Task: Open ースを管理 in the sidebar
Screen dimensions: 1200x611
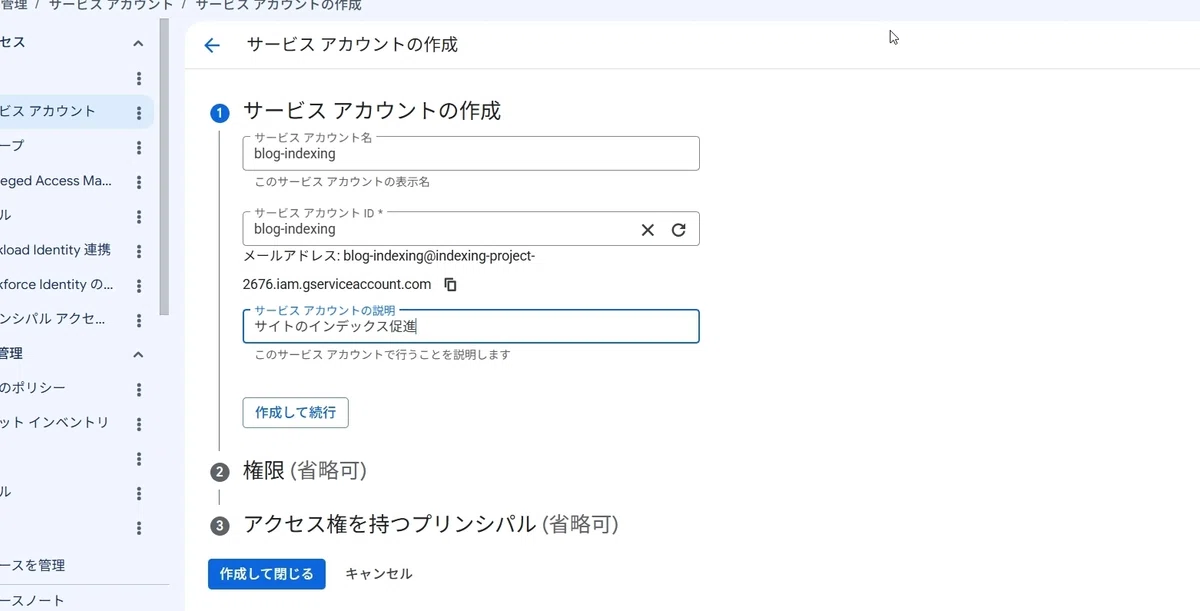Action: [33, 565]
